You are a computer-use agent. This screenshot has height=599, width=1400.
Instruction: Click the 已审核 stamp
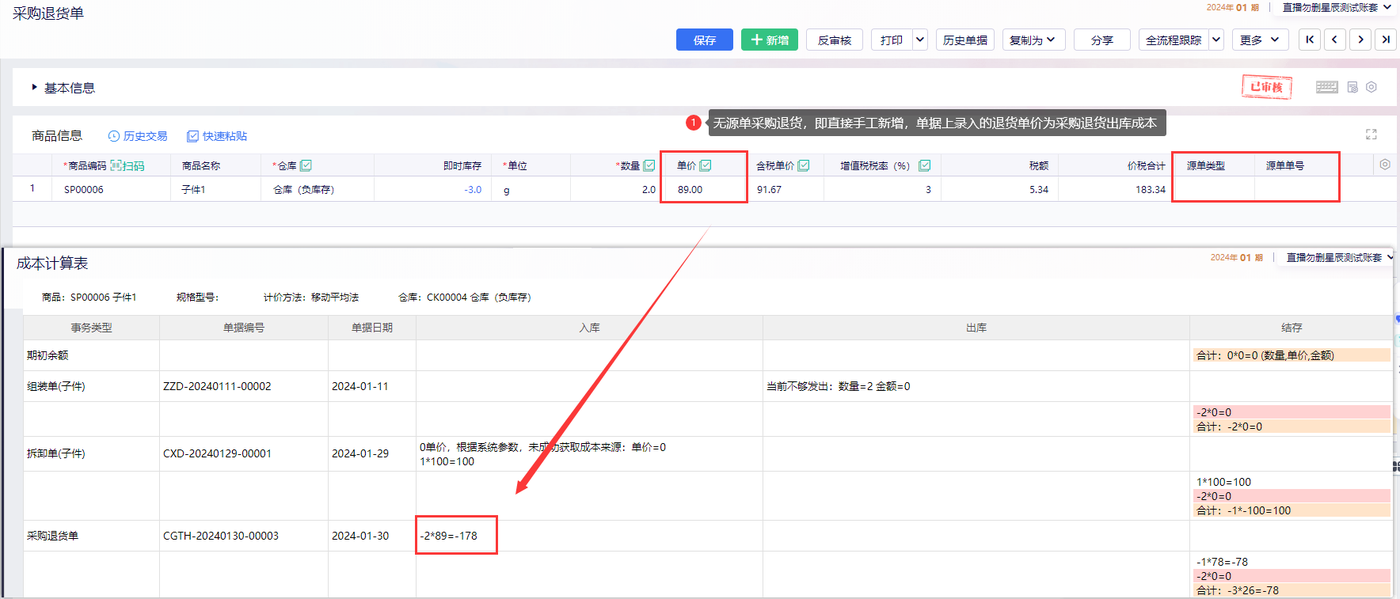pyautogui.click(x=1267, y=87)
